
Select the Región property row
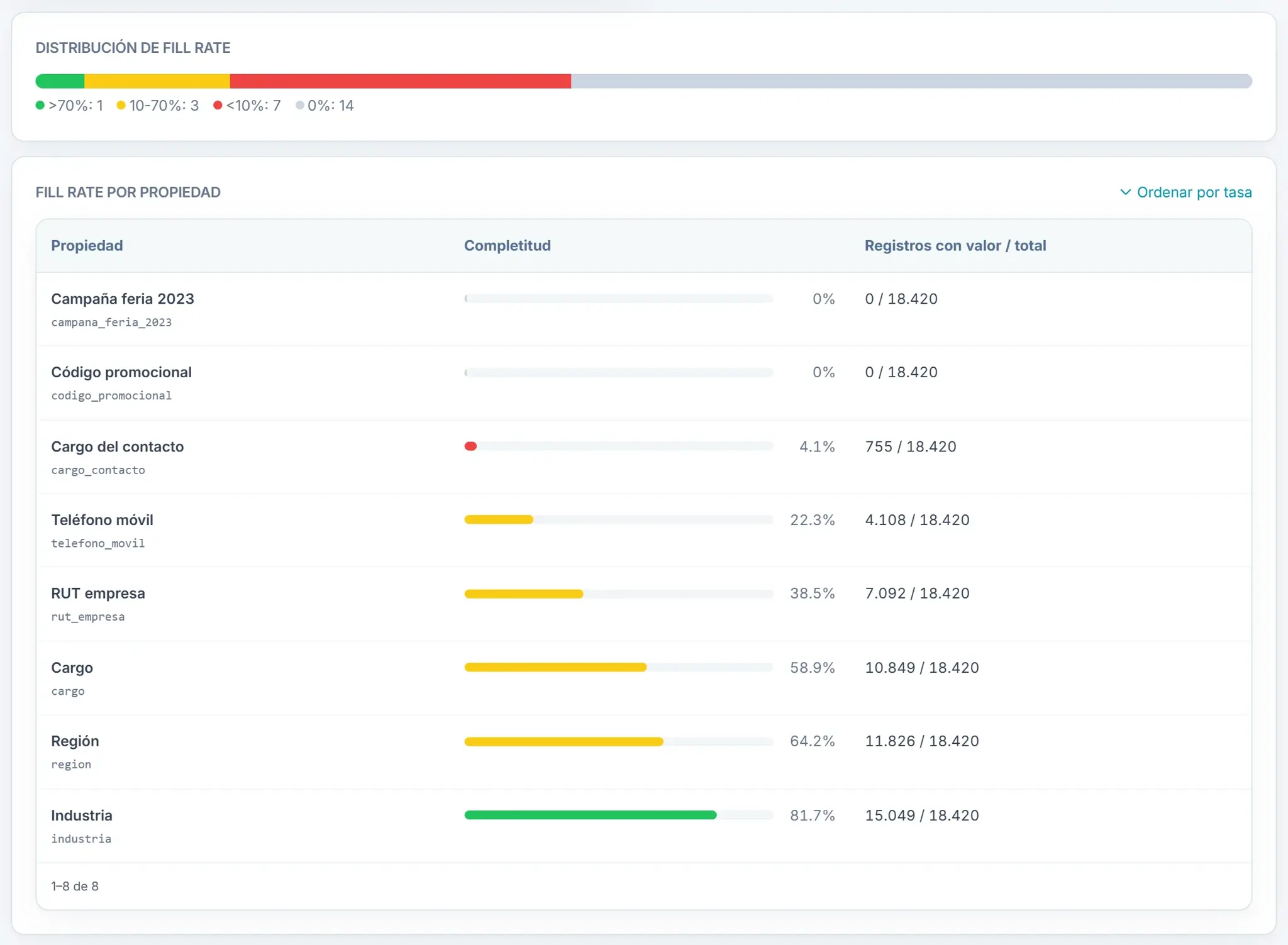point(644,752)
